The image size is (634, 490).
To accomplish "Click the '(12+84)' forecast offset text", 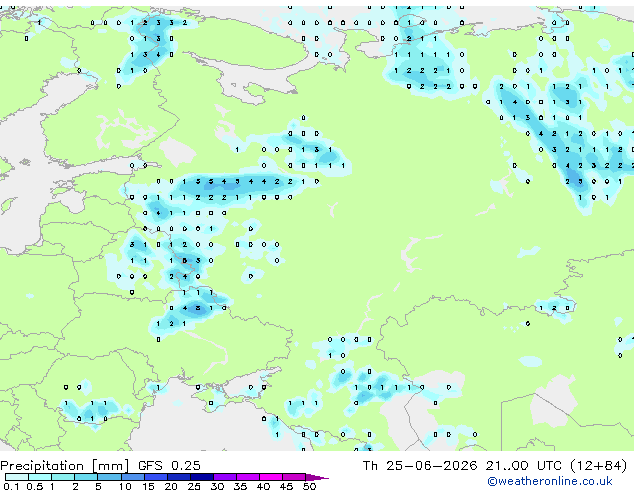I will click(x=599, y=466).
